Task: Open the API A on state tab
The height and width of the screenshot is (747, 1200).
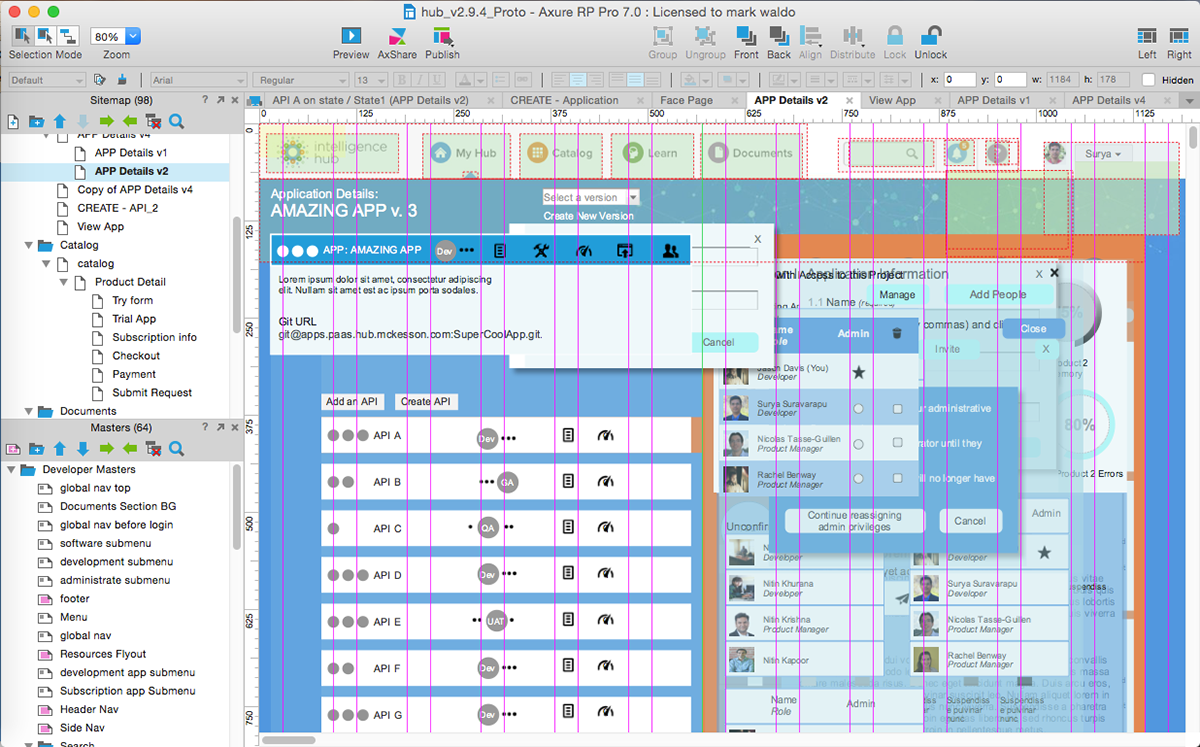Action: pyautogui.click(x=370, y=100)
